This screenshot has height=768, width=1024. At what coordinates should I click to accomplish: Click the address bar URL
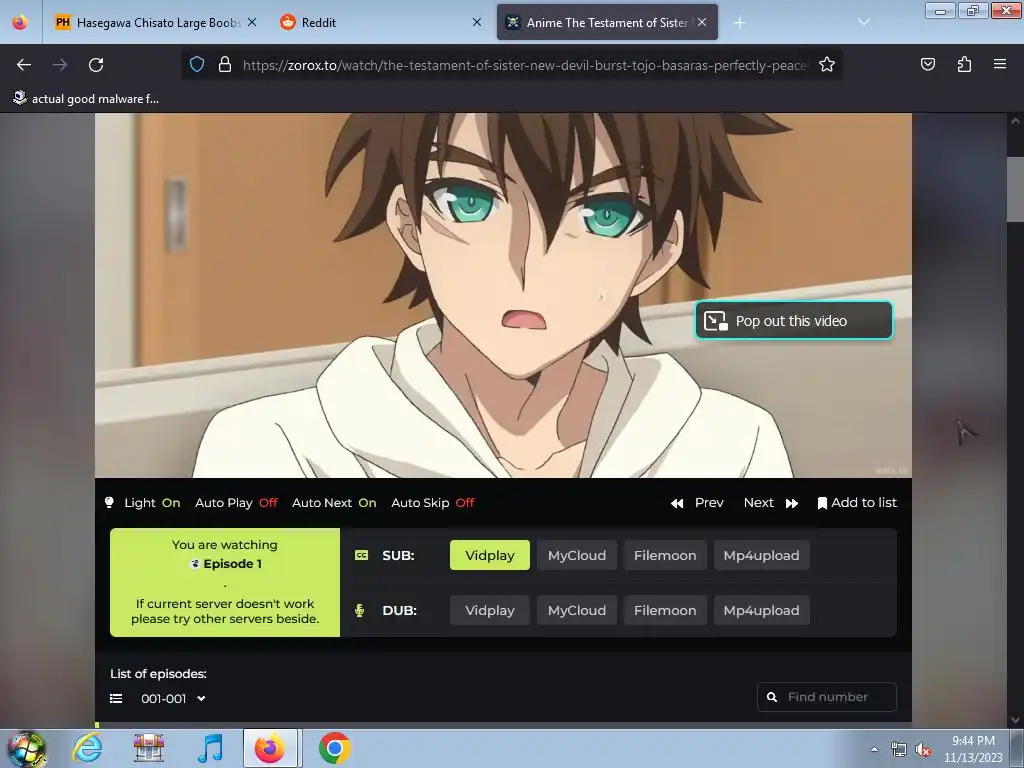pyautogui.click(x=524, y=65)
